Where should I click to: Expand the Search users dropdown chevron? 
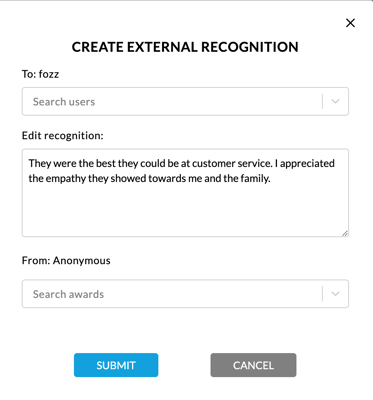tap(335, 101)
